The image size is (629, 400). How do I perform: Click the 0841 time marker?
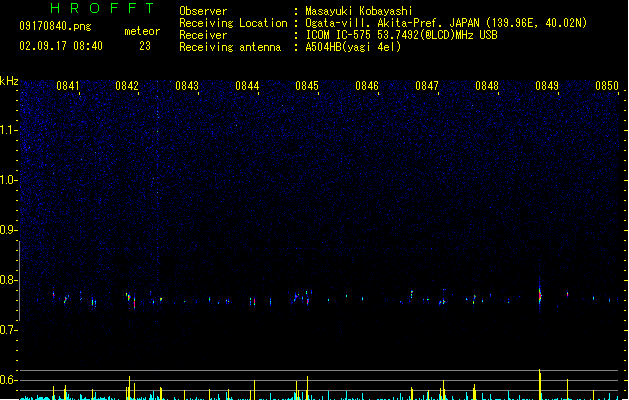coord(67,86)
